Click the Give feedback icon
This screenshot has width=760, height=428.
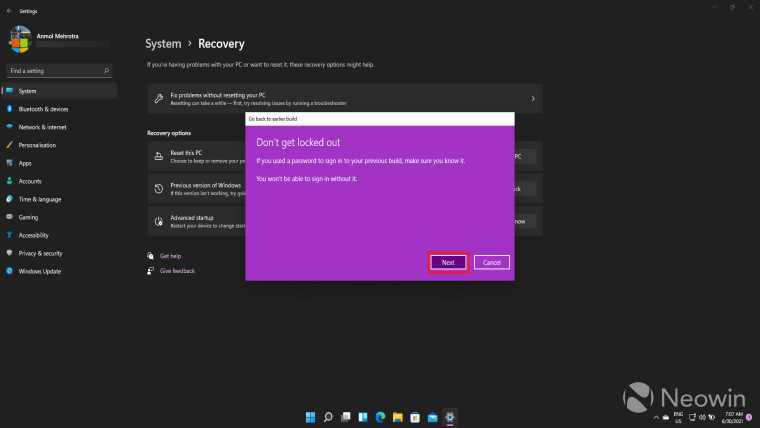tap(150, 271)
